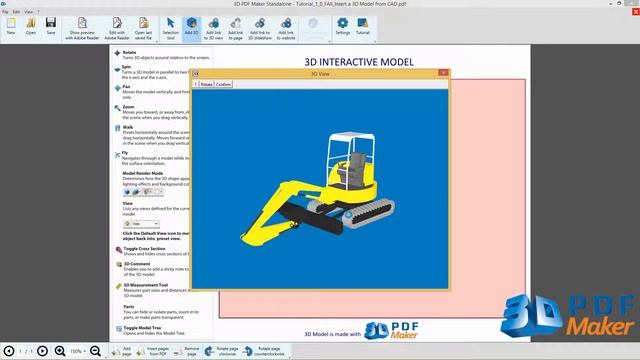Close the 3D View dialog
The width and height of the screenshot is (640, 360).
click(x=443, y=73)
